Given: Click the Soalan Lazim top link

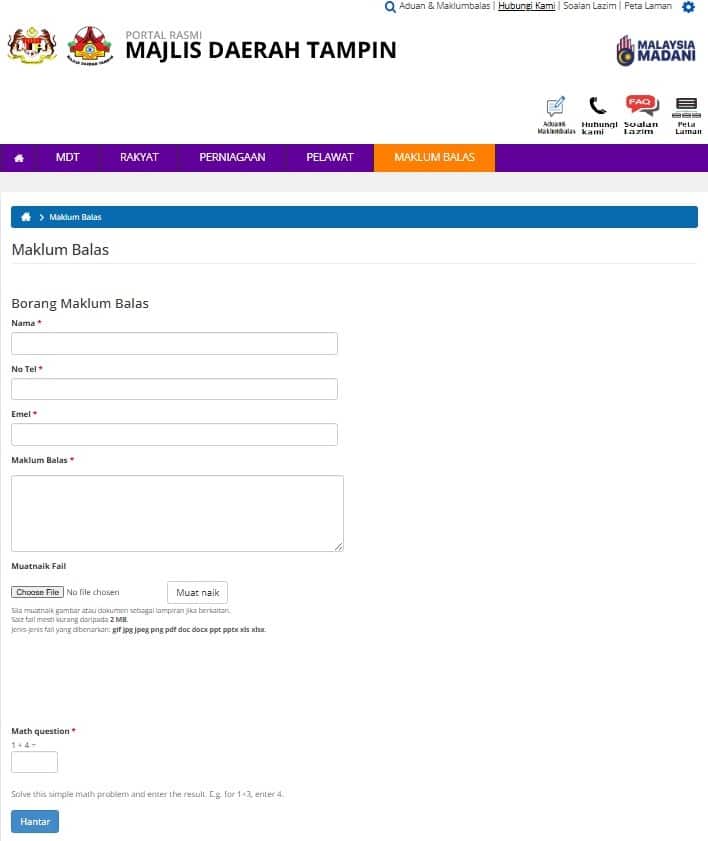Looking at the screenshot, I should tap(589, 6).
